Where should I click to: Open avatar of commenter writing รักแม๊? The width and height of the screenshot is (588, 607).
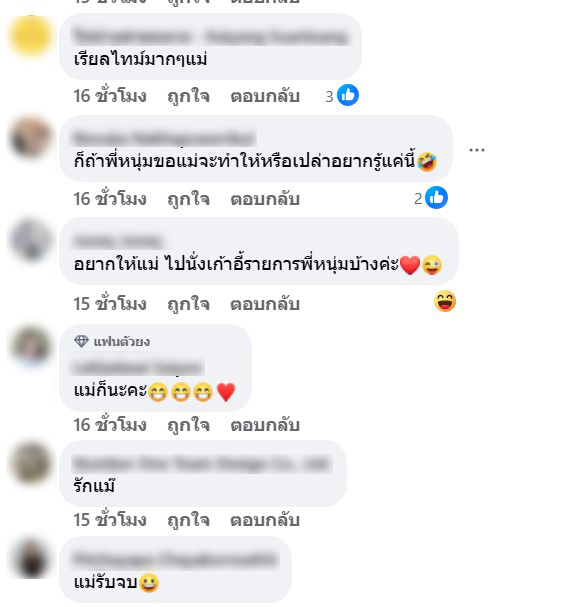31,463
